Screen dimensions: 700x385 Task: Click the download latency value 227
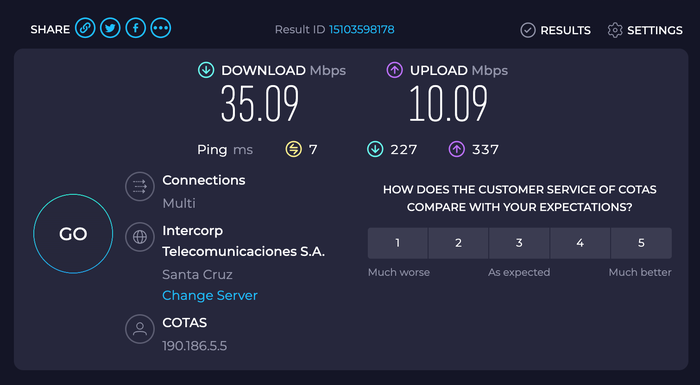pos(404,149)
